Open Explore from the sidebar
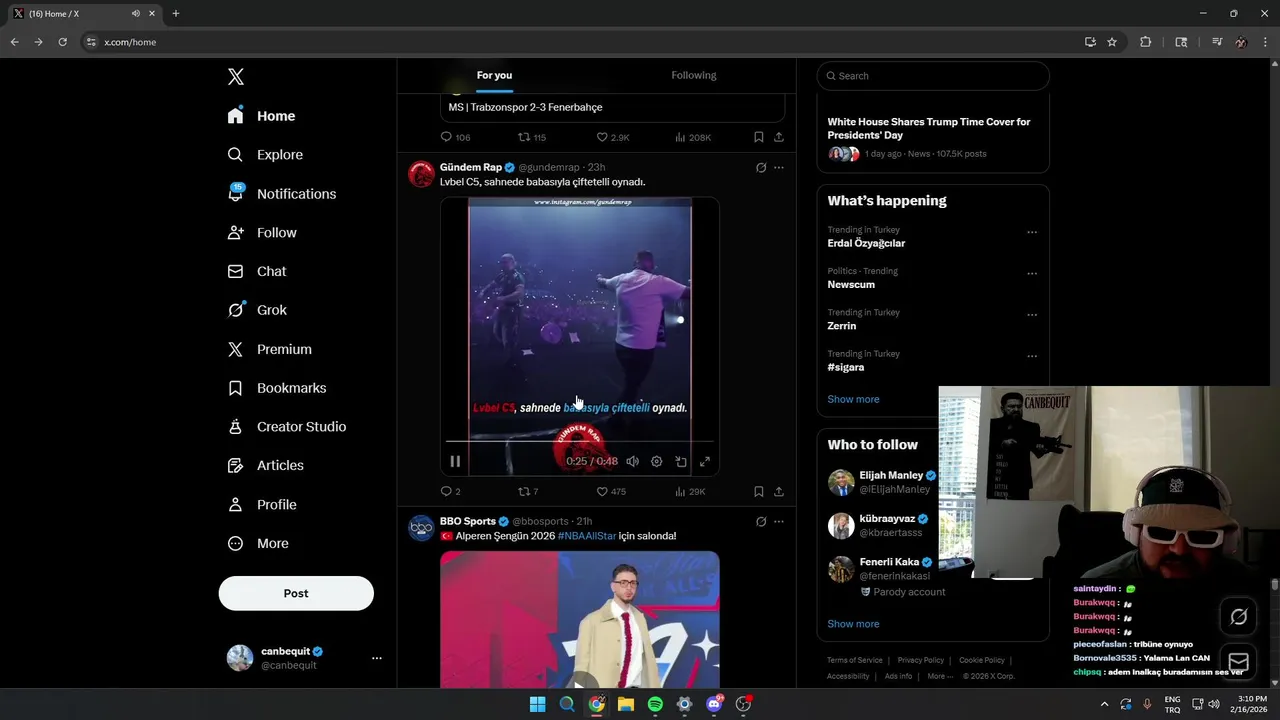 [x=265, y=155]
